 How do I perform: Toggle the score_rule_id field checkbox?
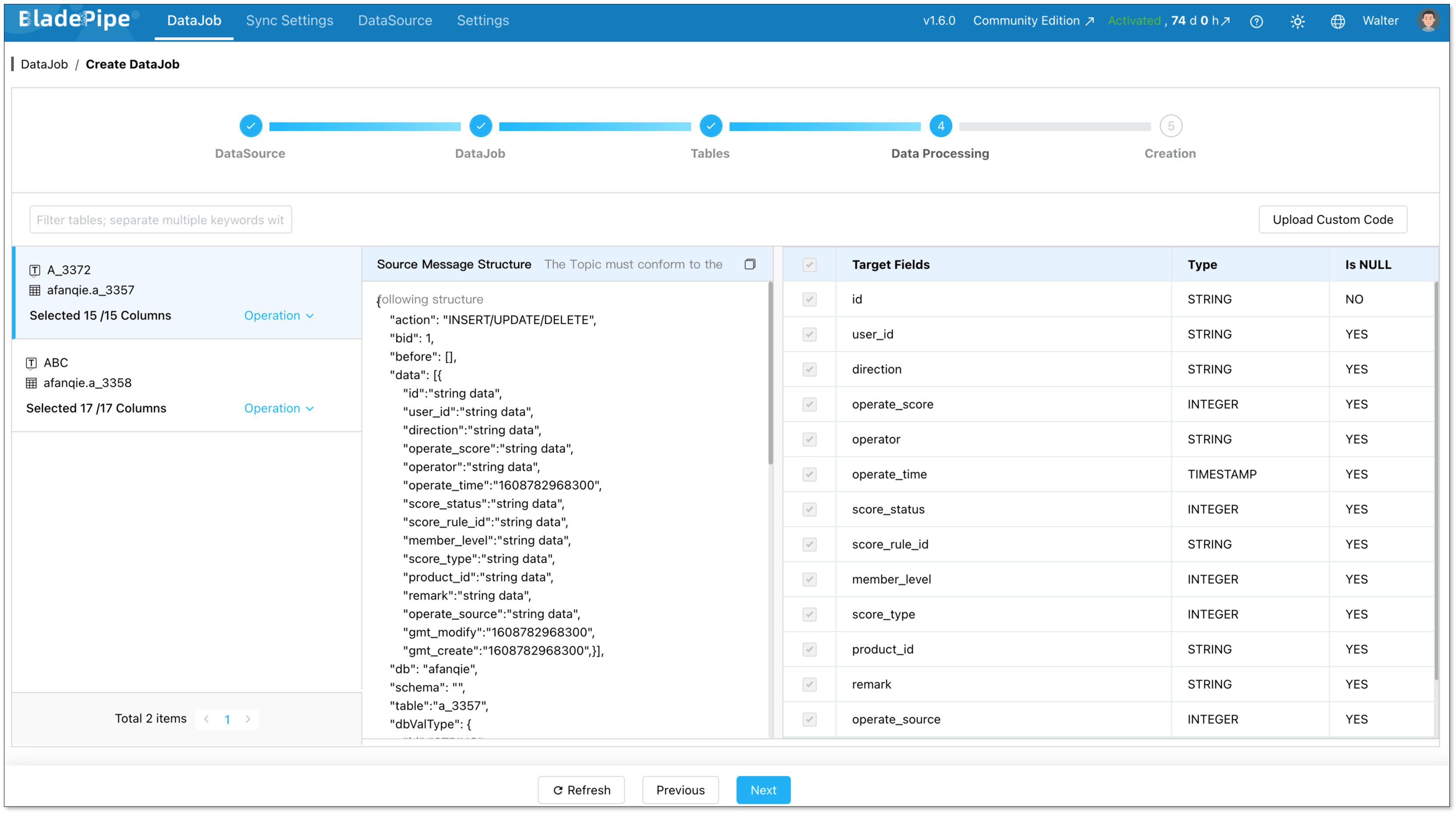(x=809, y=544)
